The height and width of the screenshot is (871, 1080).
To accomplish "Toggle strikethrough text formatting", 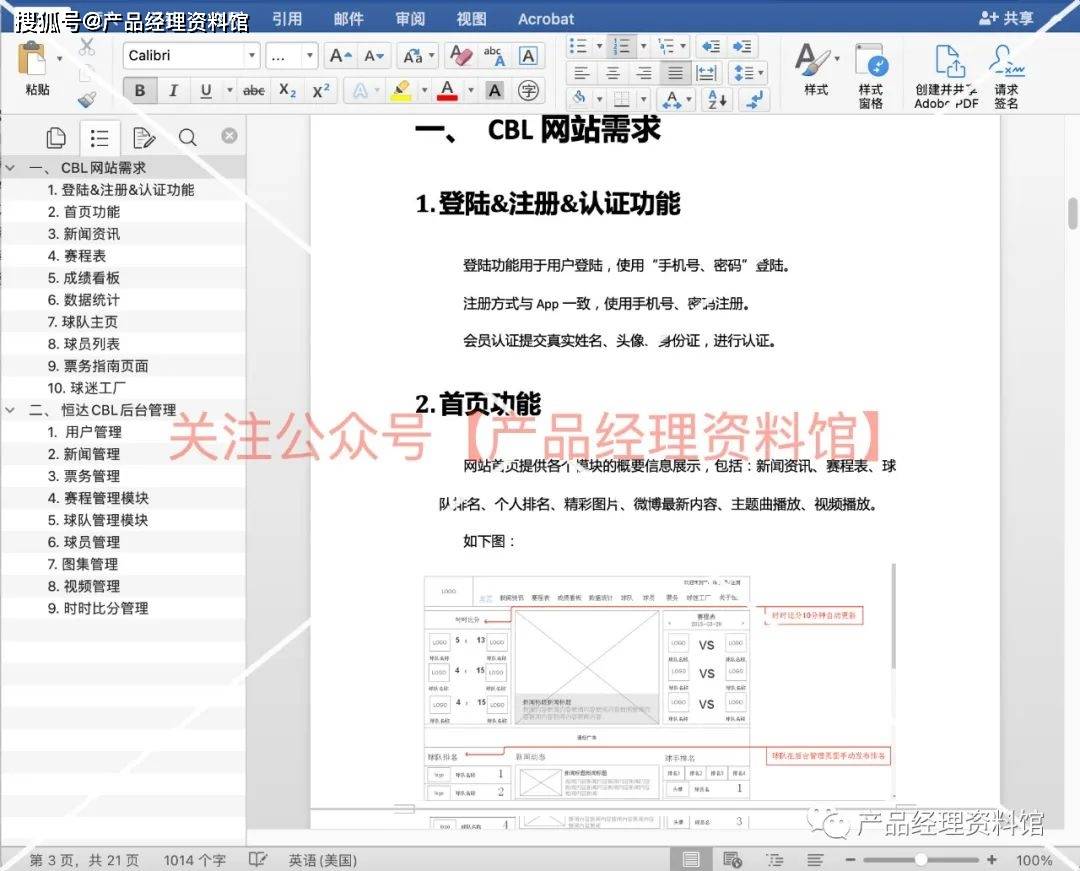I will 254,91.
